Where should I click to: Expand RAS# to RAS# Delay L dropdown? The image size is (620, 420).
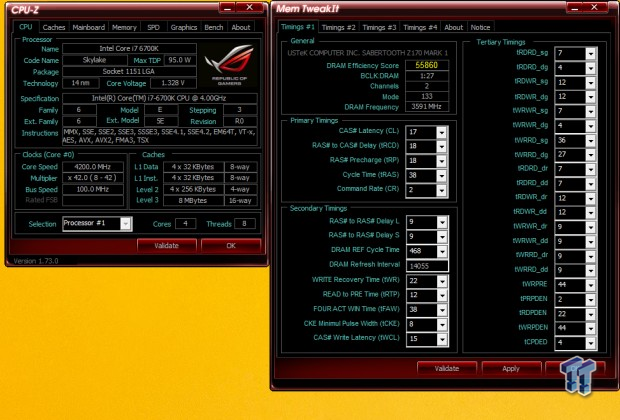click(442, 222)
